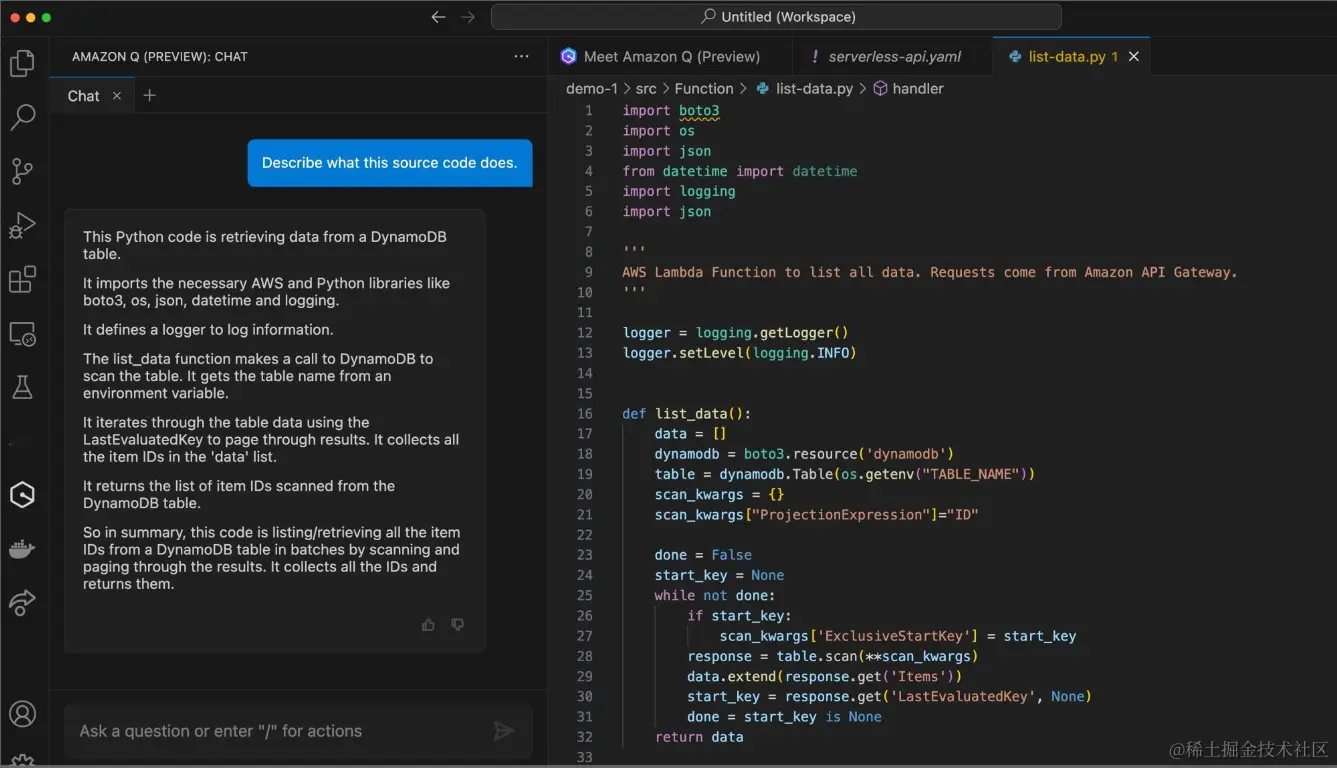Click the thumbs up feedback icon

coord(428,625)
